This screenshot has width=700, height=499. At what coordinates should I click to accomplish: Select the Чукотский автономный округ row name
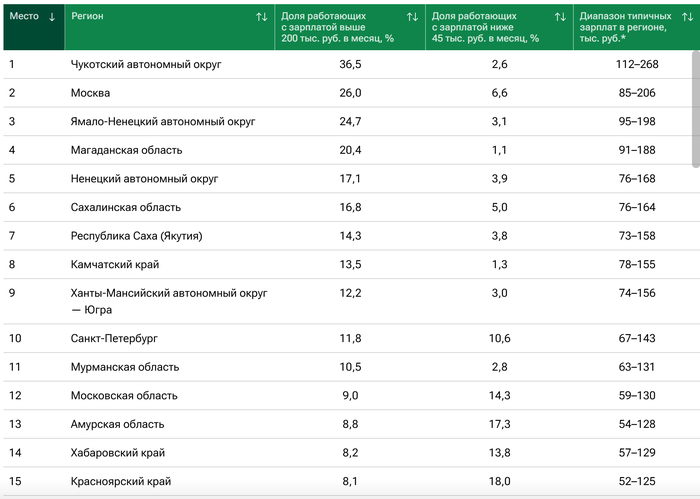coord(146,64)
